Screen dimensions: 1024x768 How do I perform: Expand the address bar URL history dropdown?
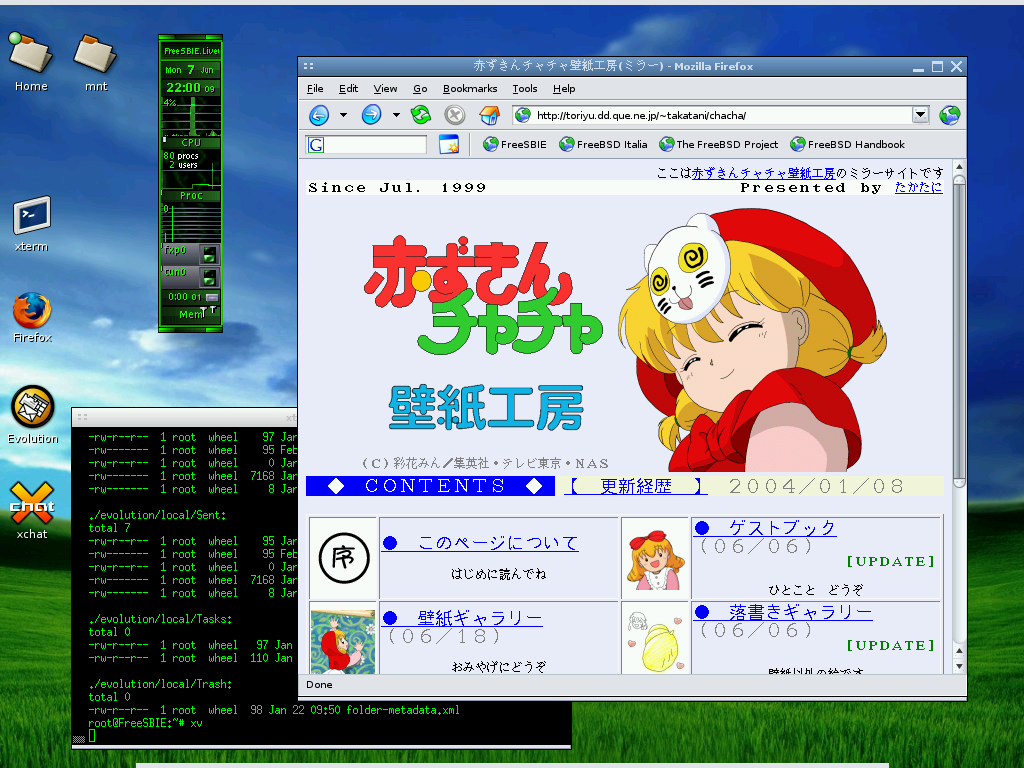click(x=920, y=115)
